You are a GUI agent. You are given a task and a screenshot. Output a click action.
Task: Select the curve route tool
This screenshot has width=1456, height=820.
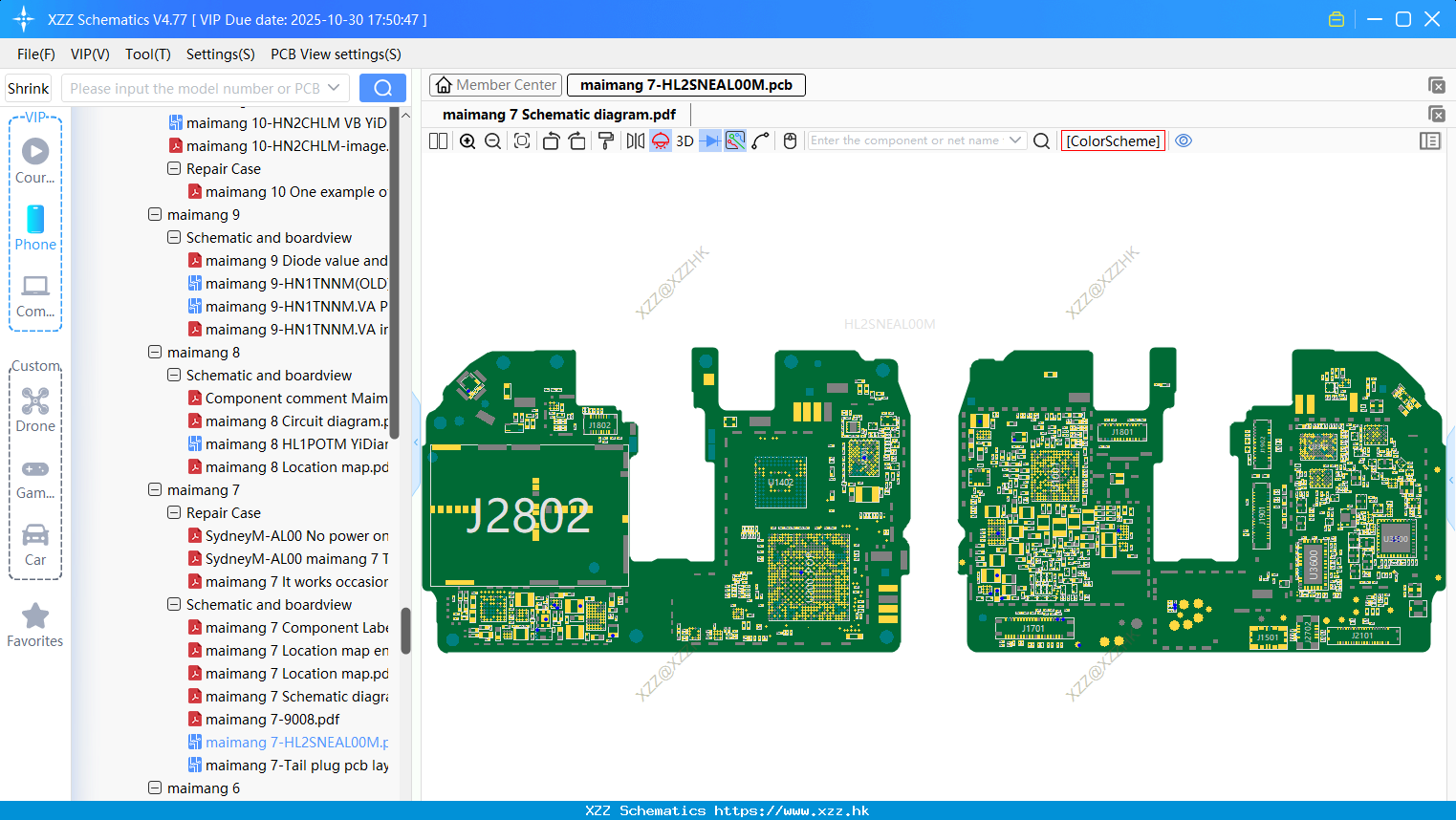pyautogui.click(x=761, y=140)
